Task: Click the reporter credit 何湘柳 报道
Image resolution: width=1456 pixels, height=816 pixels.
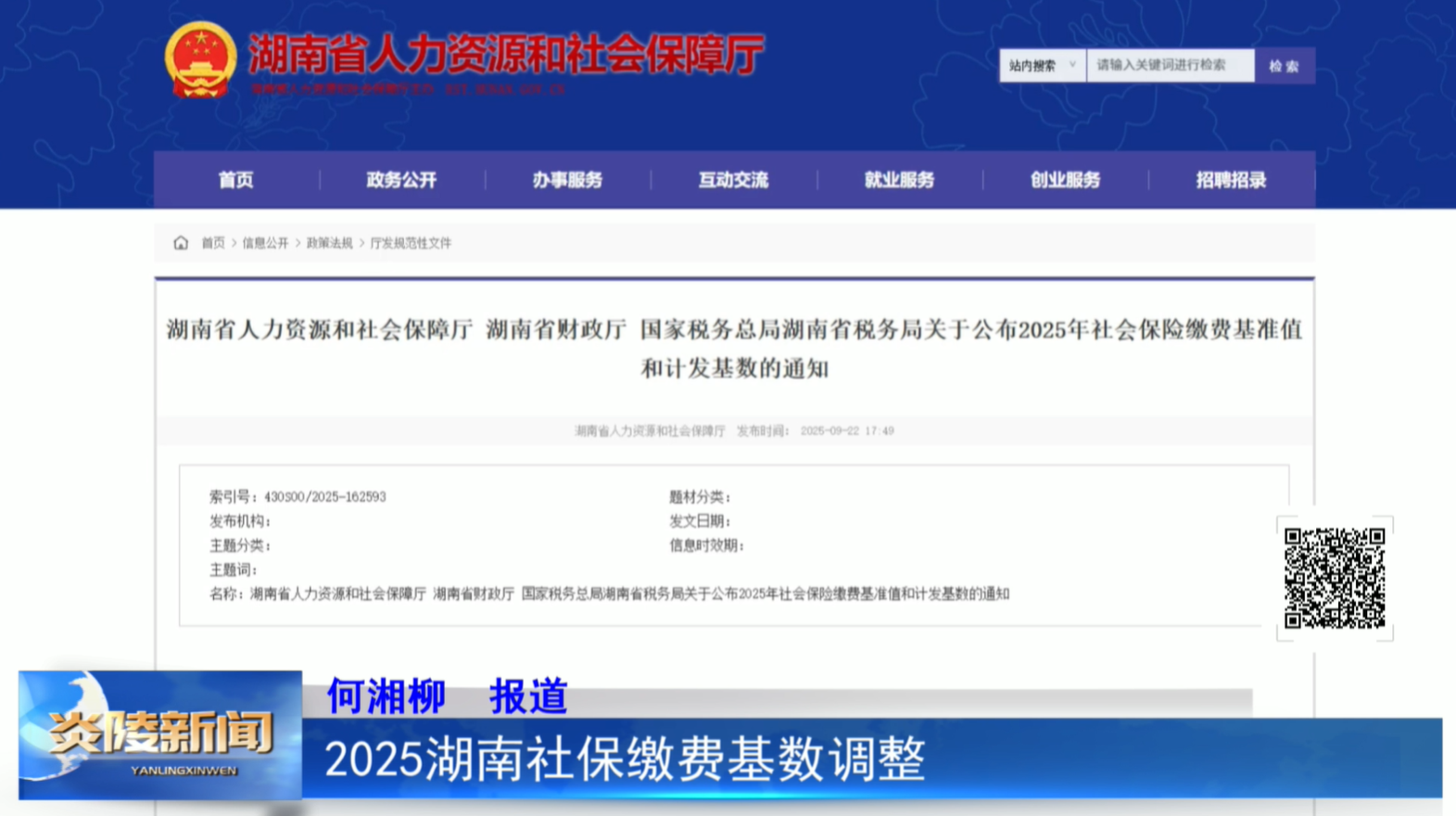Action: coord(447,695)
